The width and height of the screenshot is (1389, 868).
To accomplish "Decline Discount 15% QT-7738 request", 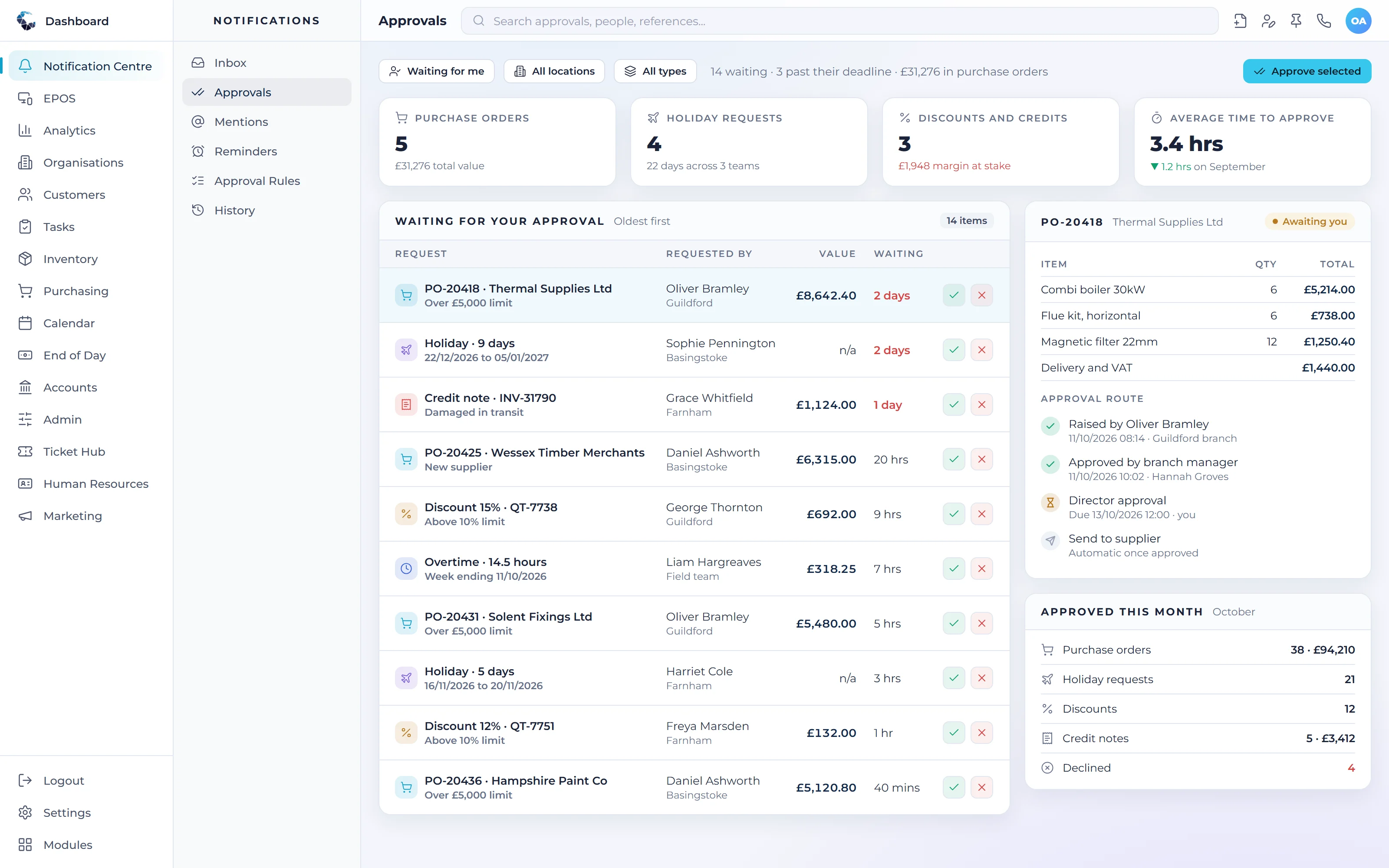I will 981,514.
